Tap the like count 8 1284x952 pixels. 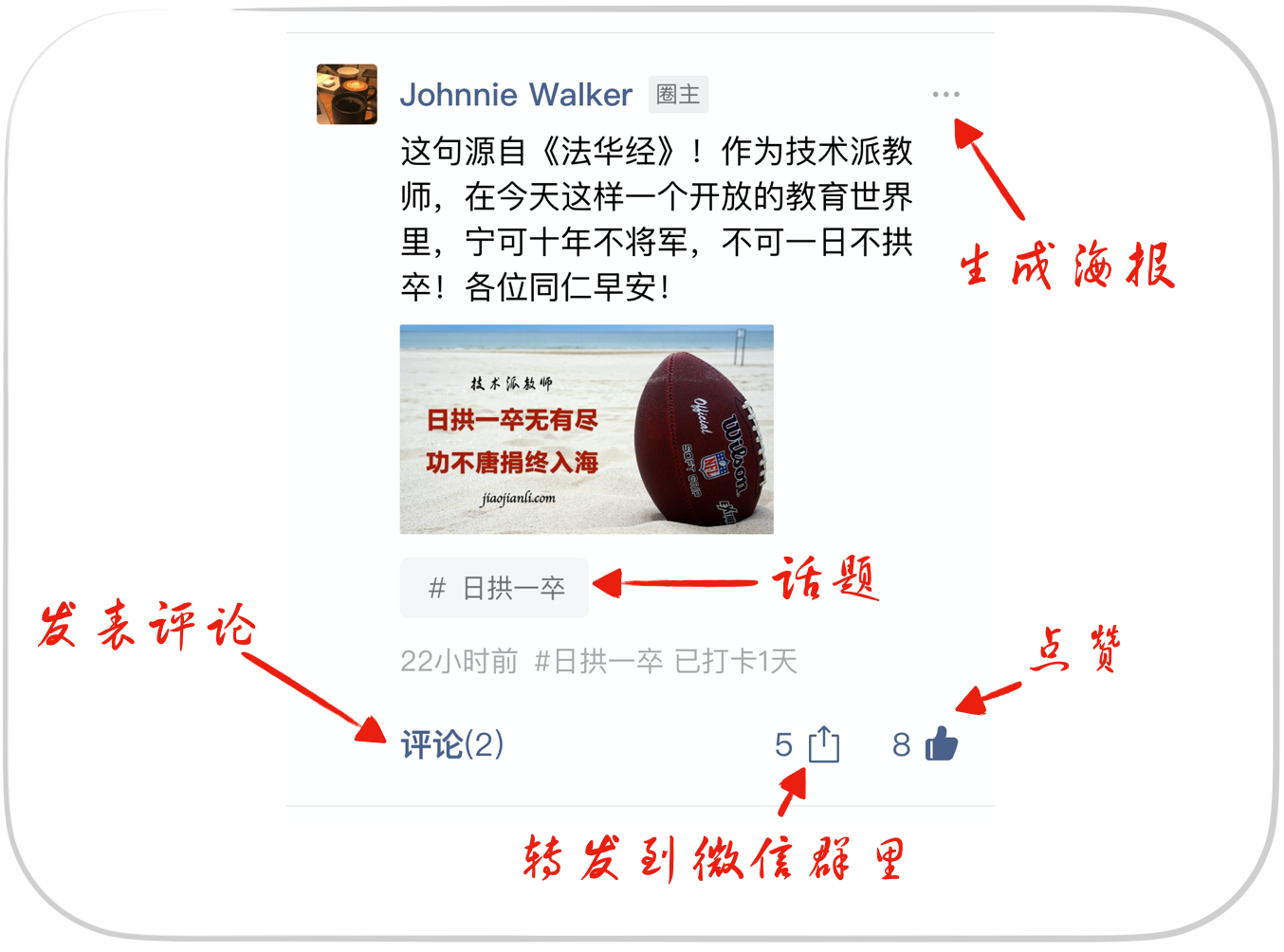(x=901, y=744)
